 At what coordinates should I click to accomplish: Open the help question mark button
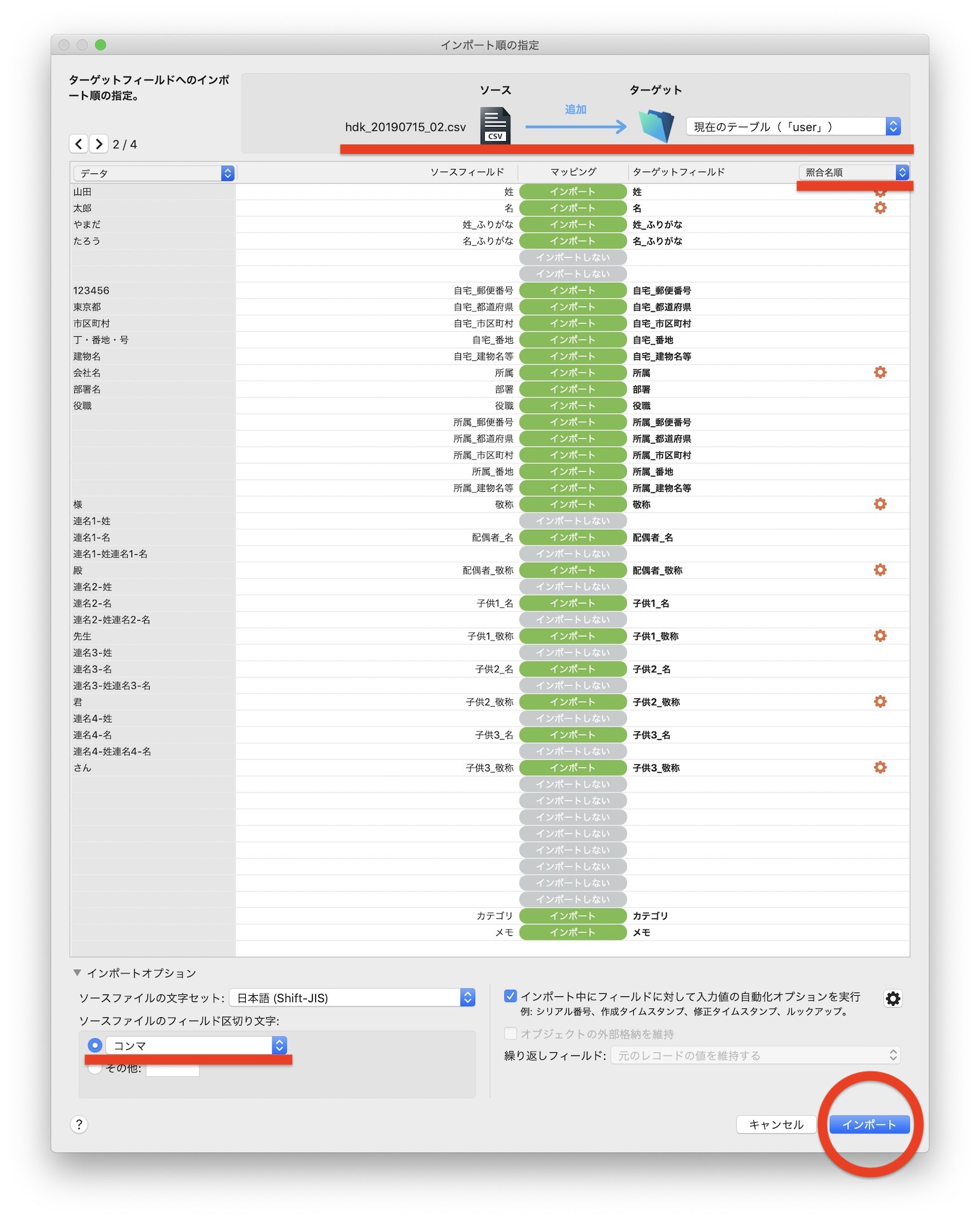coord(79,1124)
